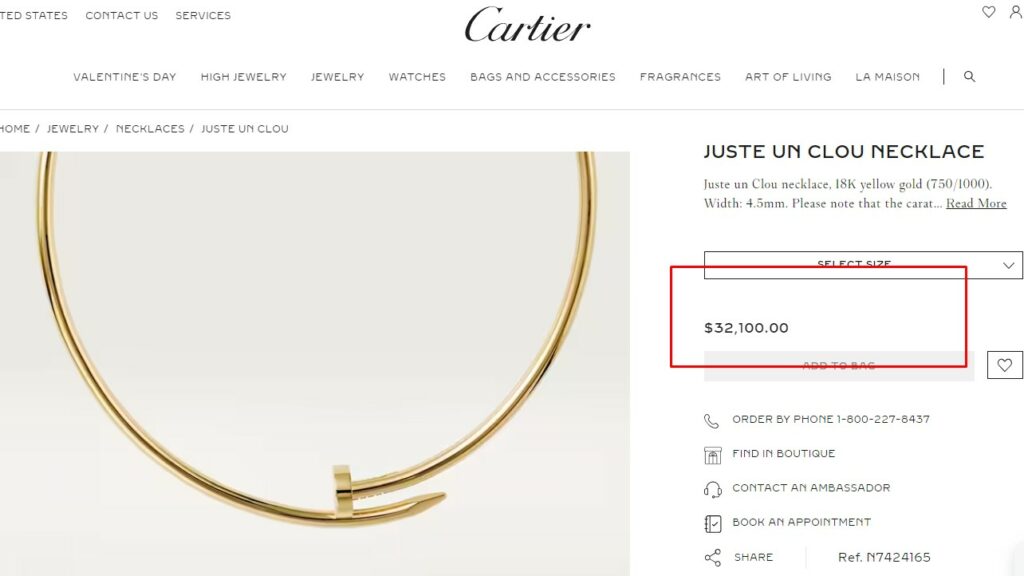Click the Add to Bag button

pos(839,366)
